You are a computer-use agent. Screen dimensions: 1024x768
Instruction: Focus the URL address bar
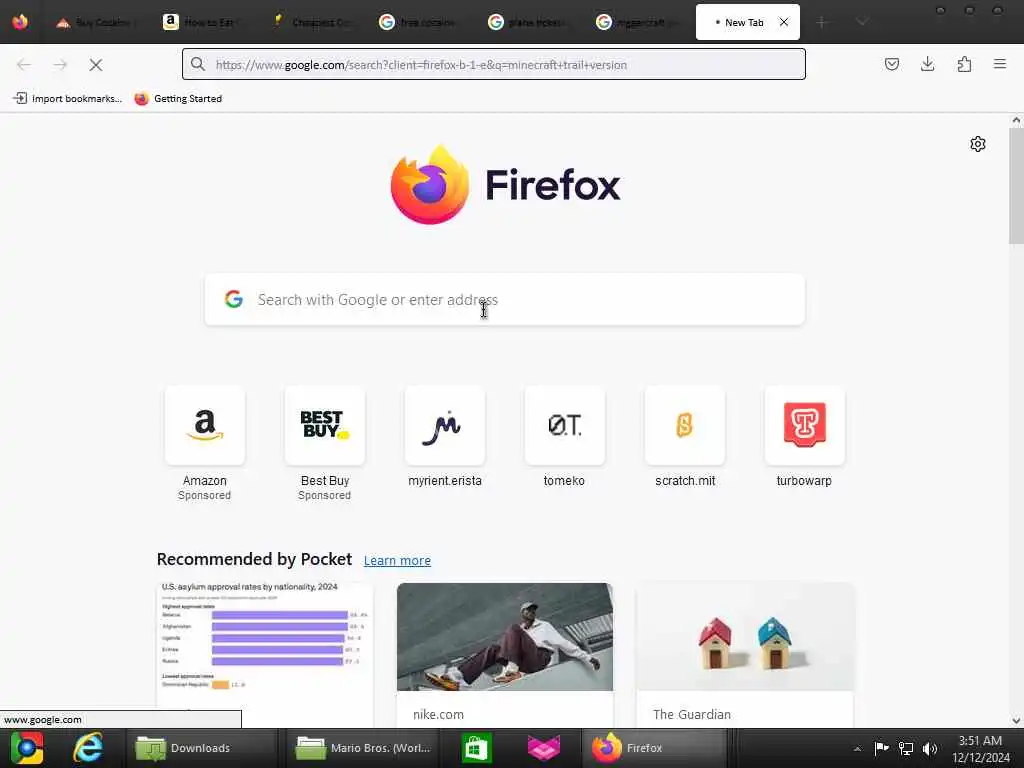pos(494,64)
